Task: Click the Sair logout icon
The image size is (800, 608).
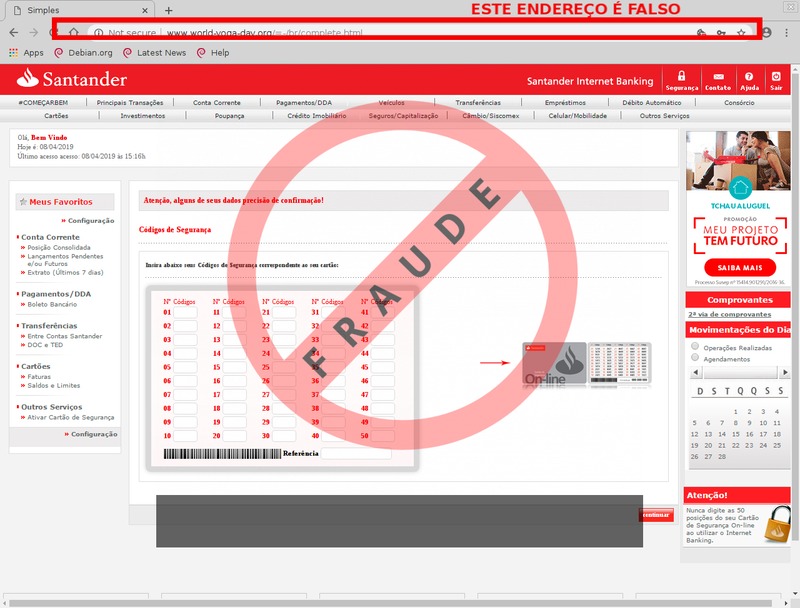Action: point(776,79)
